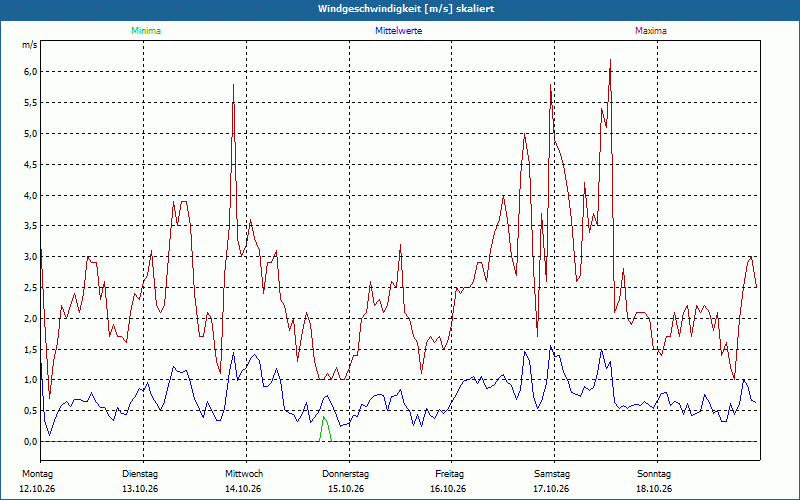Select the Dienstag day label
This screenshot has width=800, height=500.
click(140, 474)
